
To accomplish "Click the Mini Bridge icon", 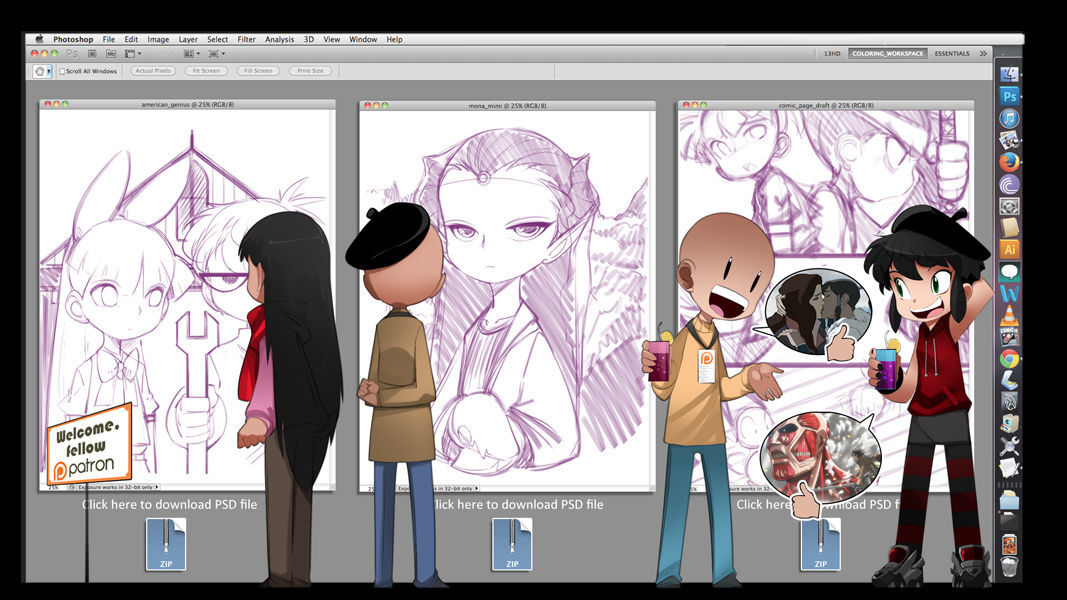I will pos(111,53).
